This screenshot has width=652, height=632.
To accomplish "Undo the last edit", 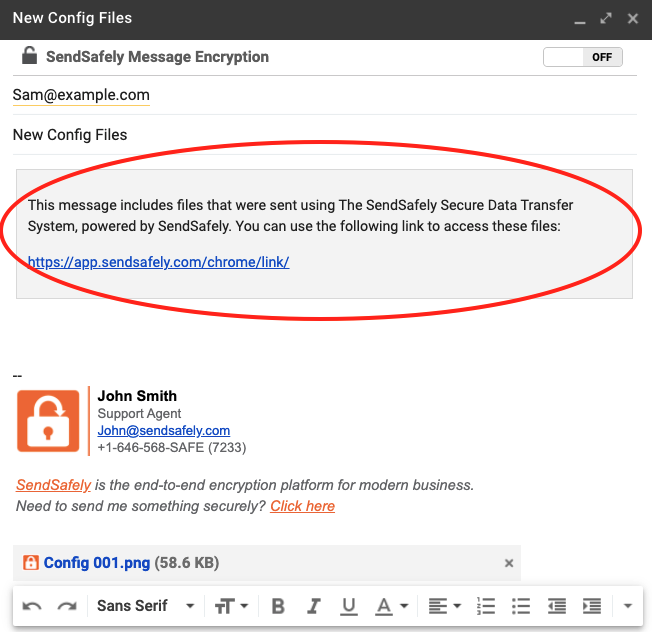I will tap(32, 606).
